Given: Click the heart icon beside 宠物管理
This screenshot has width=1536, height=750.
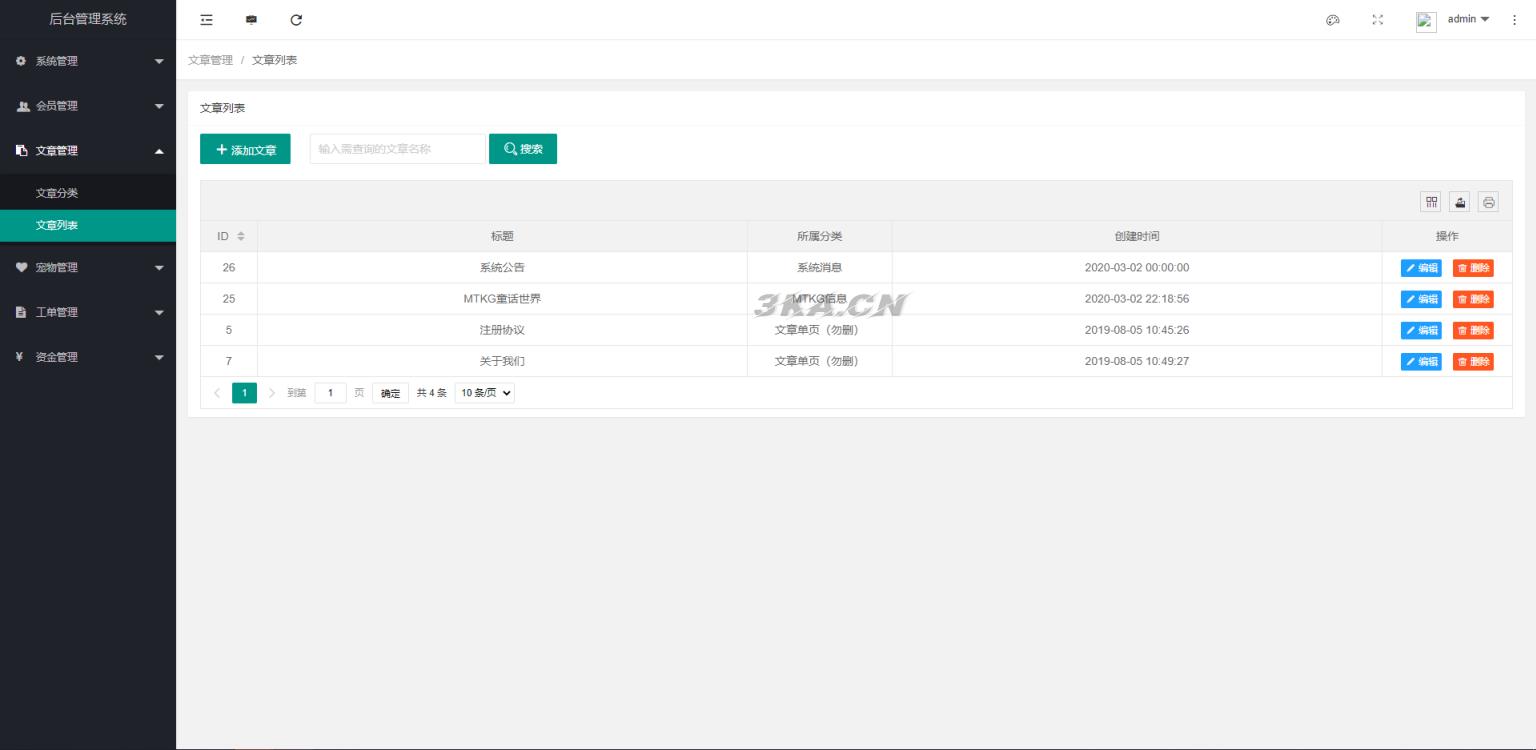Looking at the screenshot, I should click(21, 267).
